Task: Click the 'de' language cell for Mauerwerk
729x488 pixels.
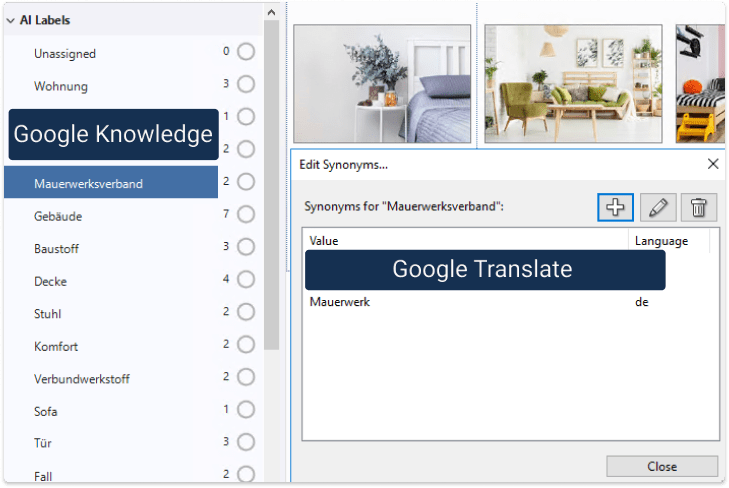Action: [642, 302]
